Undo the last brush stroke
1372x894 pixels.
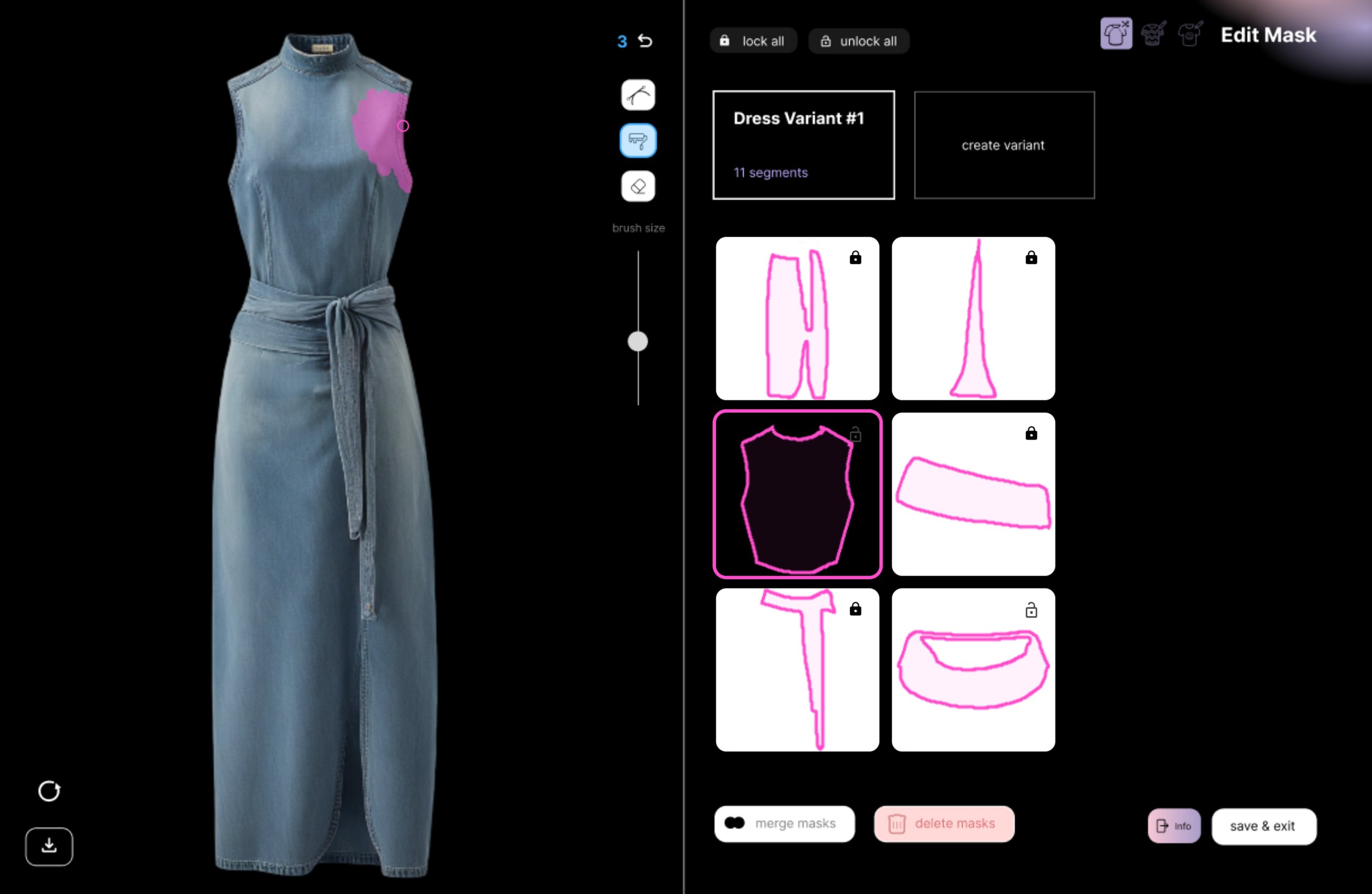pos(645,40)
